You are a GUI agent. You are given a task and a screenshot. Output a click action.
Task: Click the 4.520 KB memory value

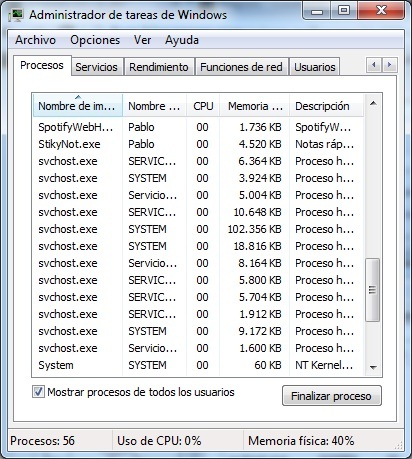pos(260,144)
